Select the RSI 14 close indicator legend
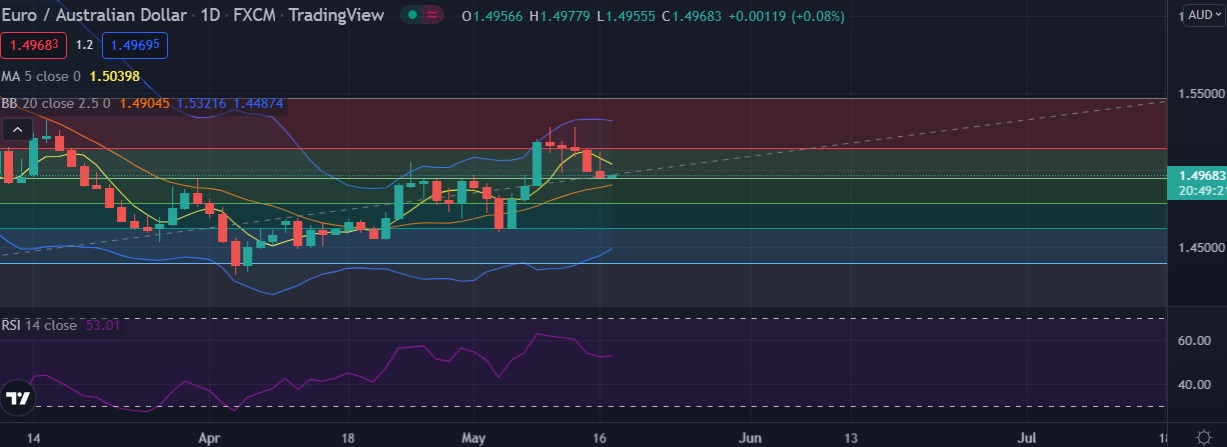The image size is (1227, 447). 39,324
